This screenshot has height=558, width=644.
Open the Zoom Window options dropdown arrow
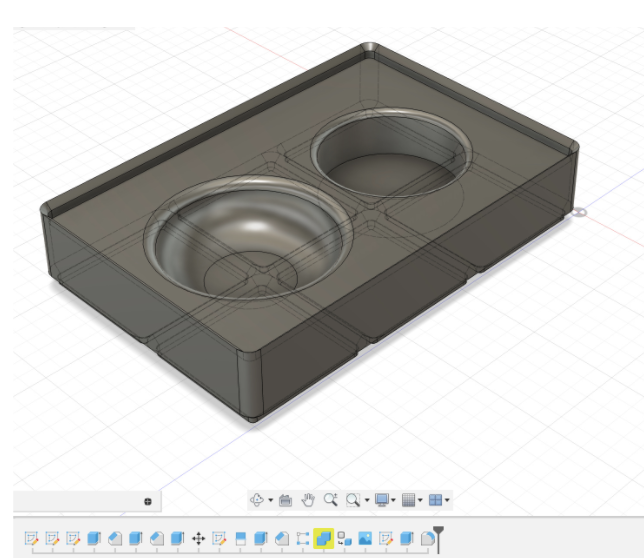(367, 500)
